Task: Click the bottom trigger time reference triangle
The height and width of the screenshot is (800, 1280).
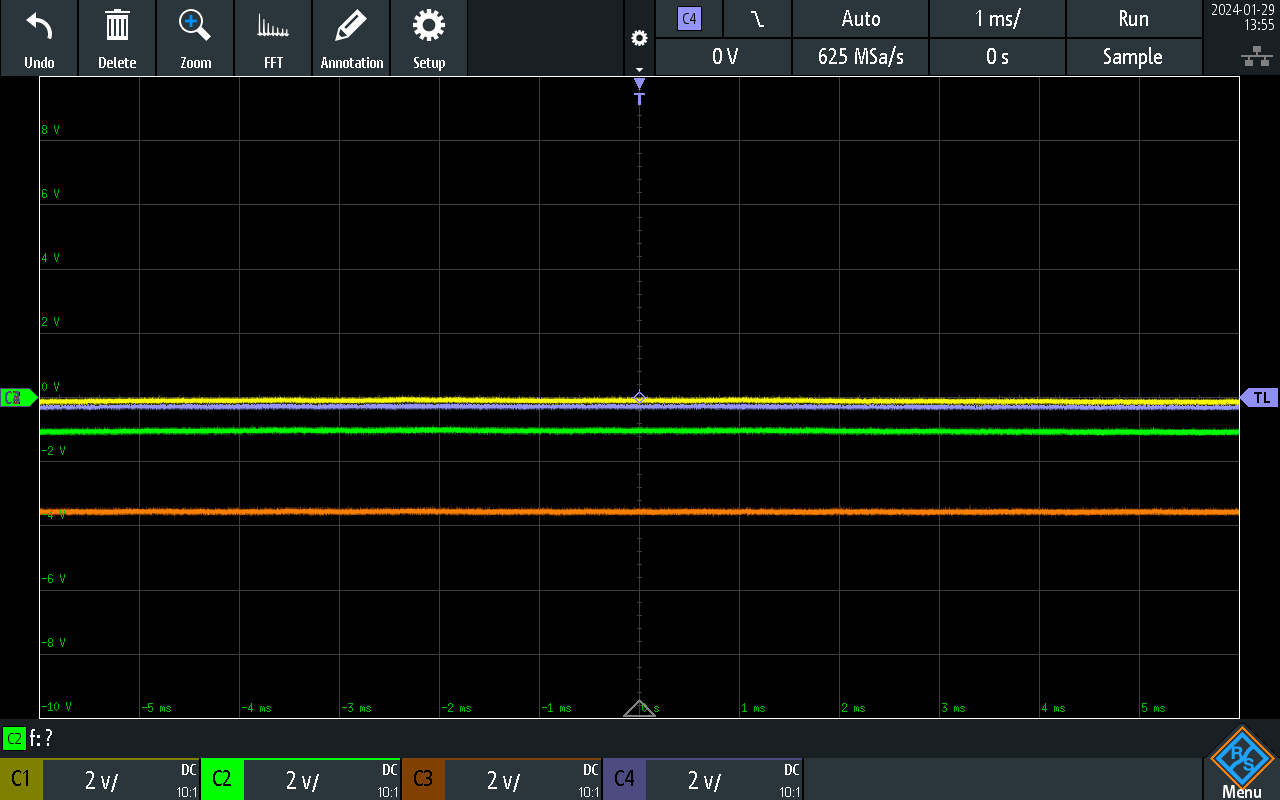Action: 640,708
